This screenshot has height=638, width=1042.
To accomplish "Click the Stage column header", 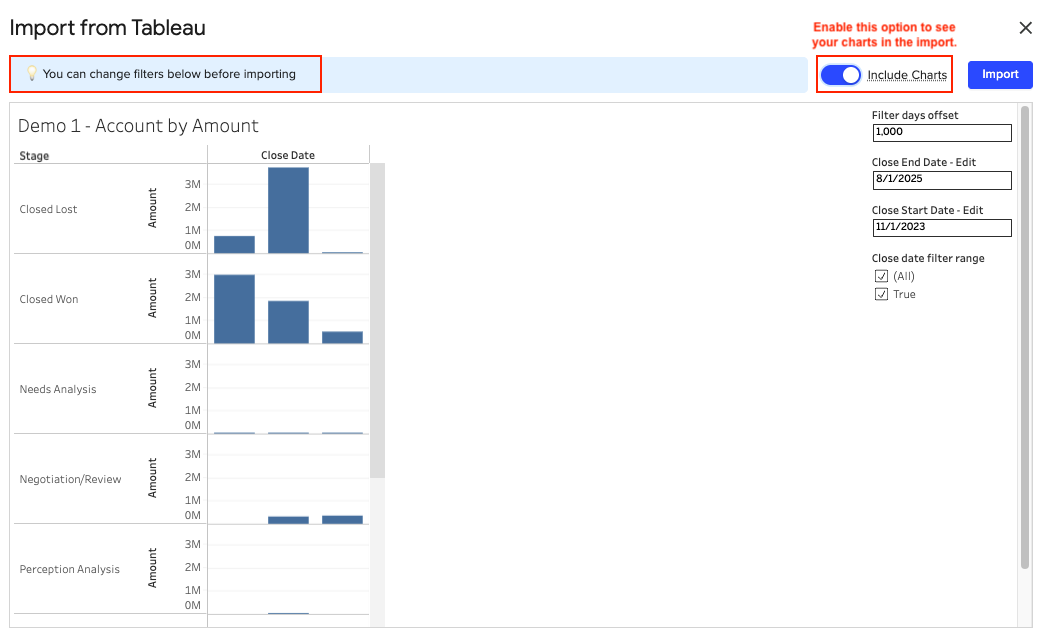I will (34, 156).
